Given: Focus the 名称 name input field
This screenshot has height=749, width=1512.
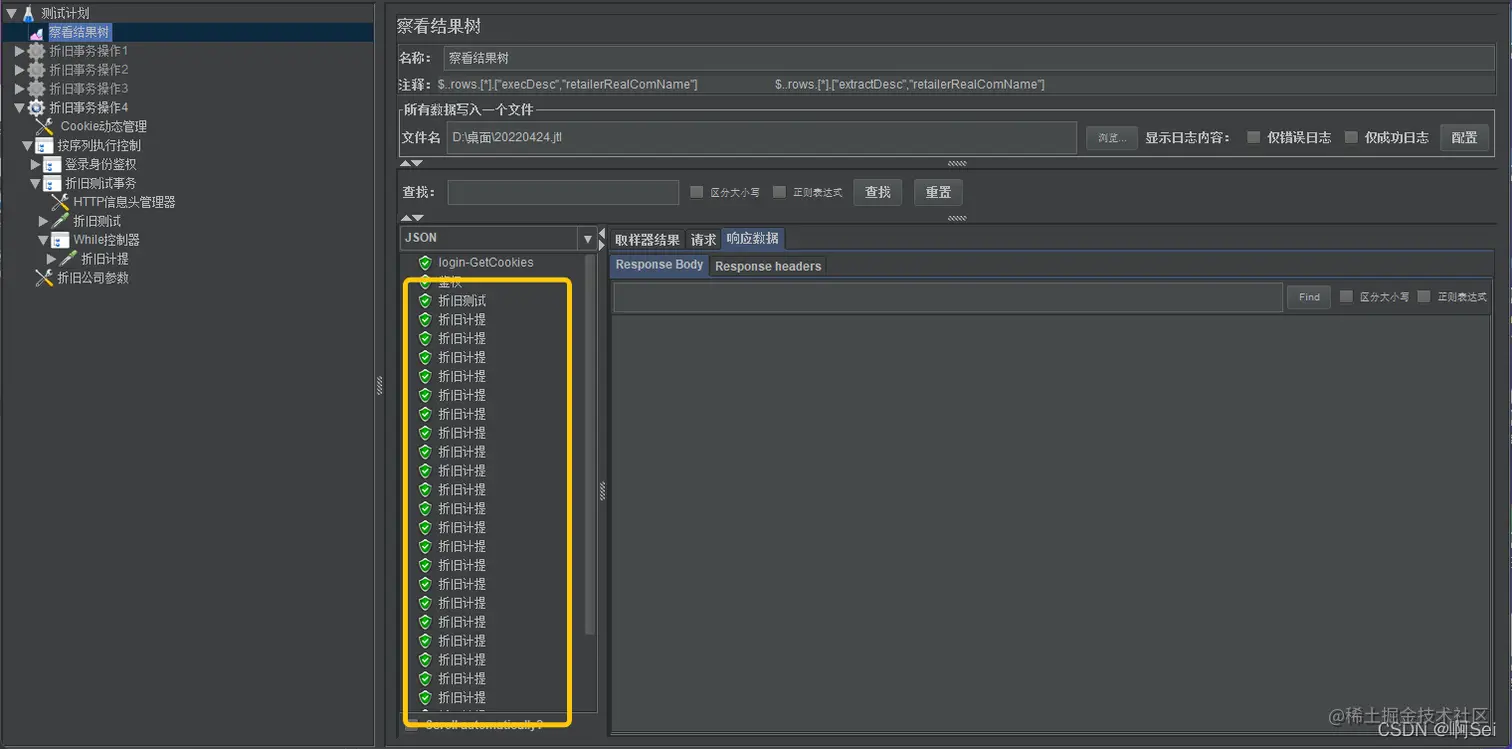Looking at the screenshot, I should [x=969, y=58].
